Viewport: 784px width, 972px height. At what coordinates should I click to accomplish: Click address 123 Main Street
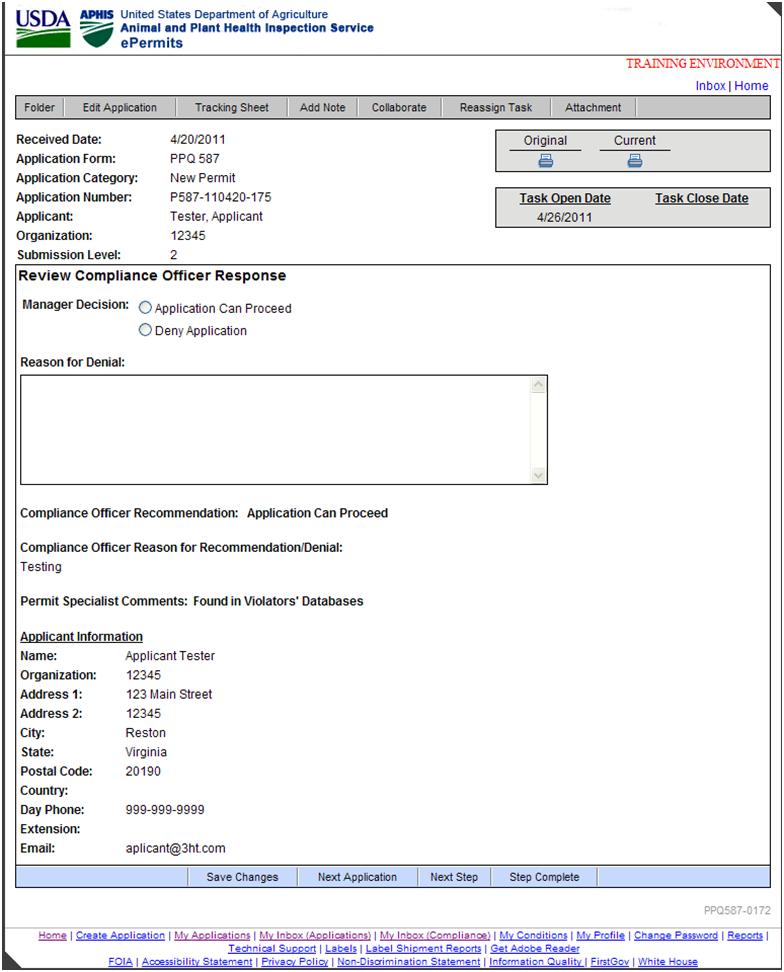tap(169, 694)
